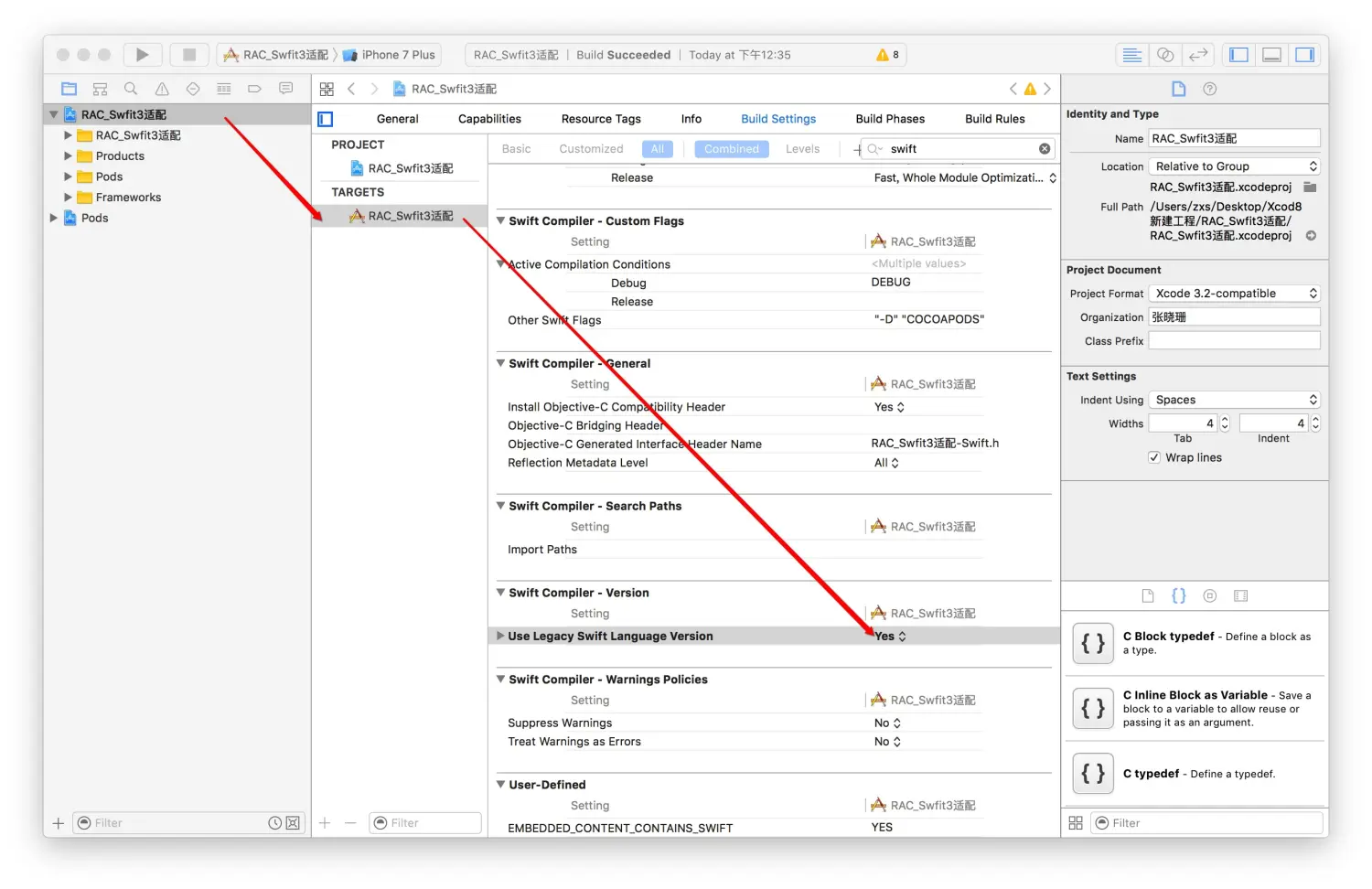This screenshot has height=889, width=1372.
Task: Clear the swift search field
Action: (1045, 148)
